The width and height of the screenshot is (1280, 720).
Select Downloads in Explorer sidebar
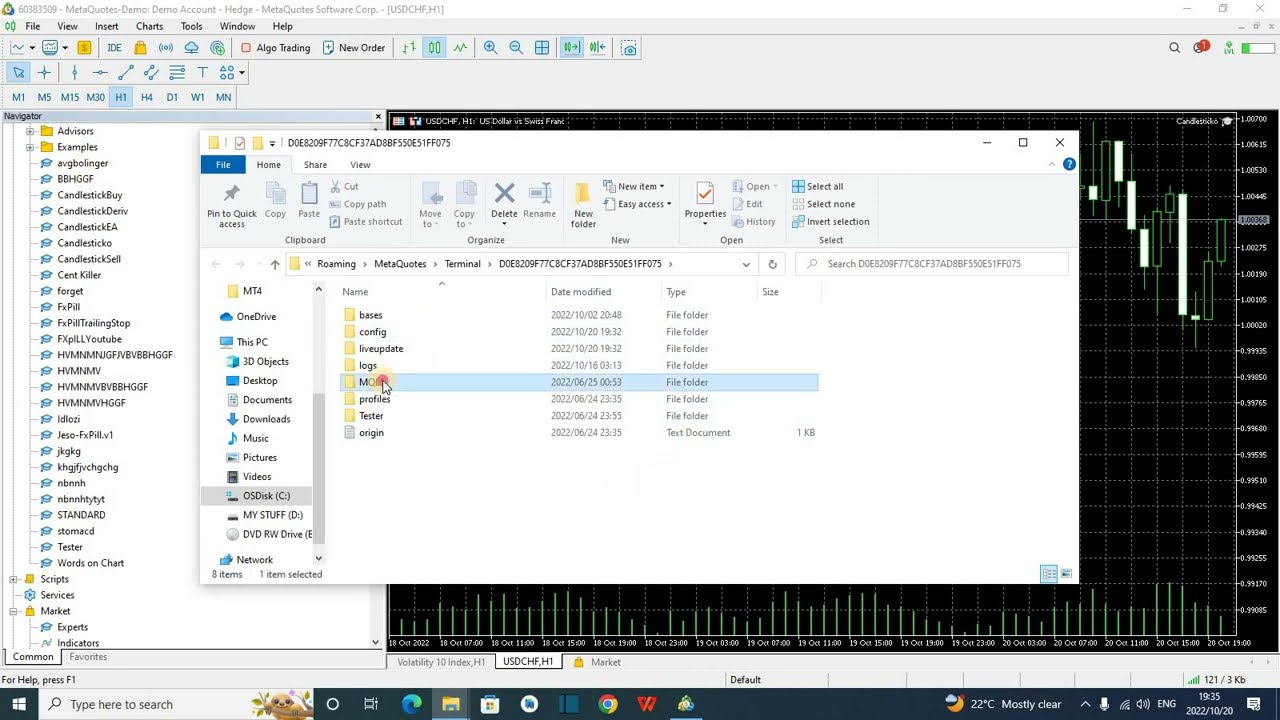(266, 419)
